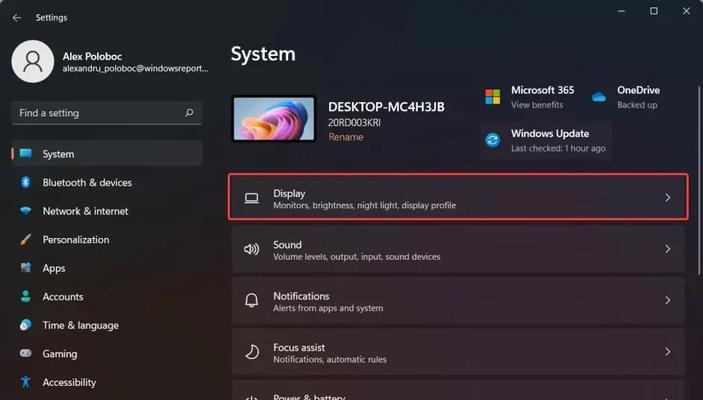This screenshot has height=400, width=703.
Task: Click the Bluetooth icon in sidebar
Action: 26,182
